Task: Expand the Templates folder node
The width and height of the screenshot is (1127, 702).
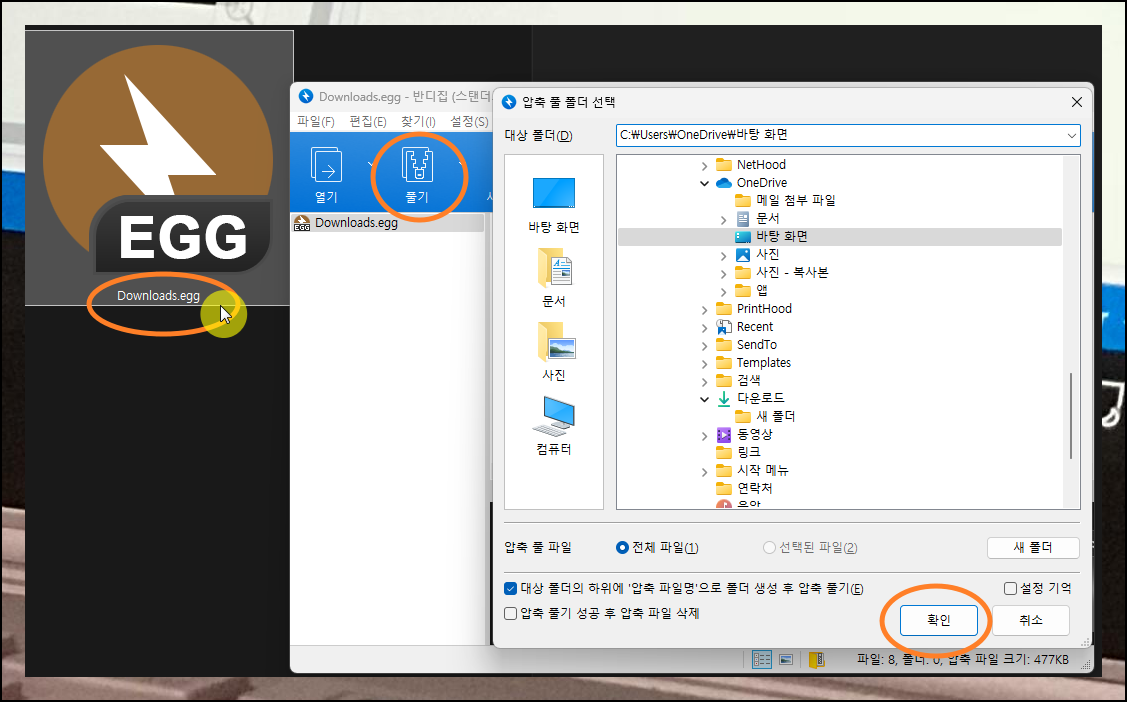Action: point(704,363)
